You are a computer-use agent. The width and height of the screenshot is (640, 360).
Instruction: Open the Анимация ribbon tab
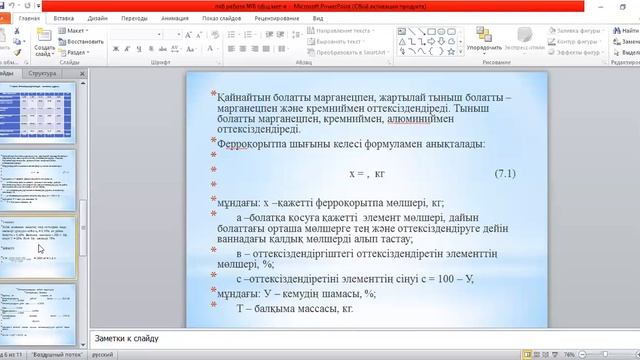click(x=175, y=18)
